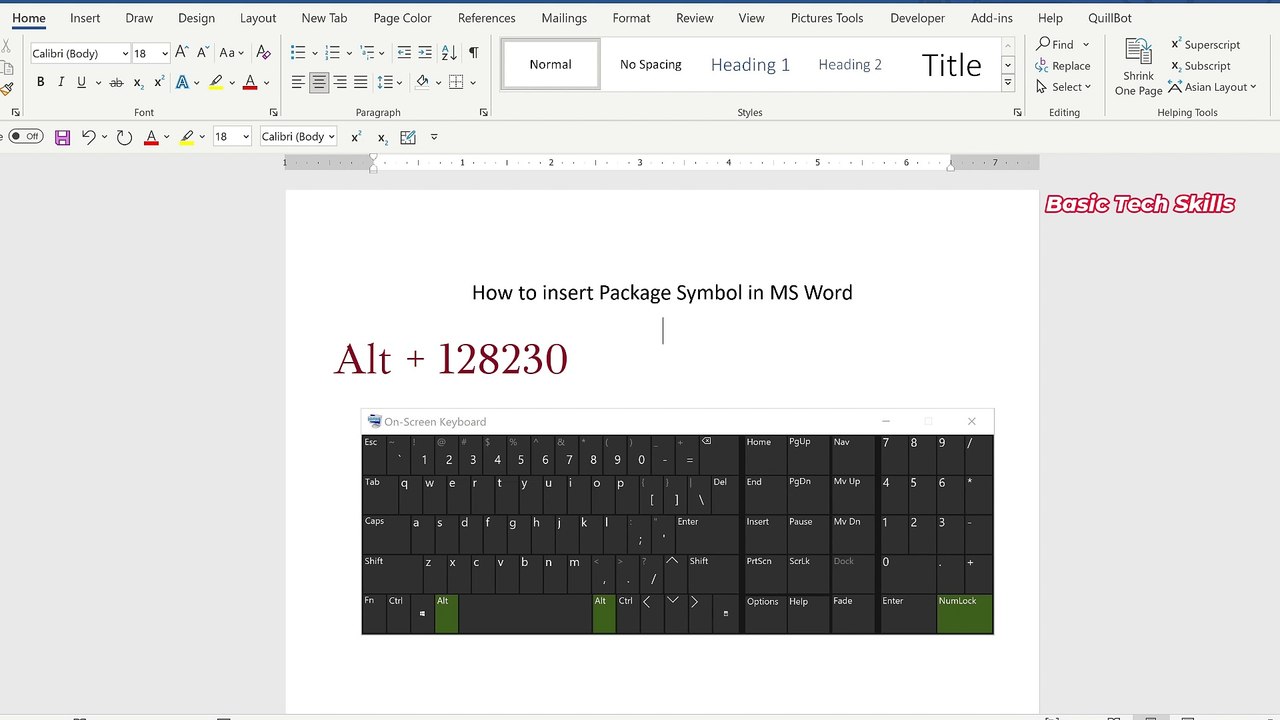Open the Review tab
This screenshot has width=1280, height=720.
(x=694, y=18)
